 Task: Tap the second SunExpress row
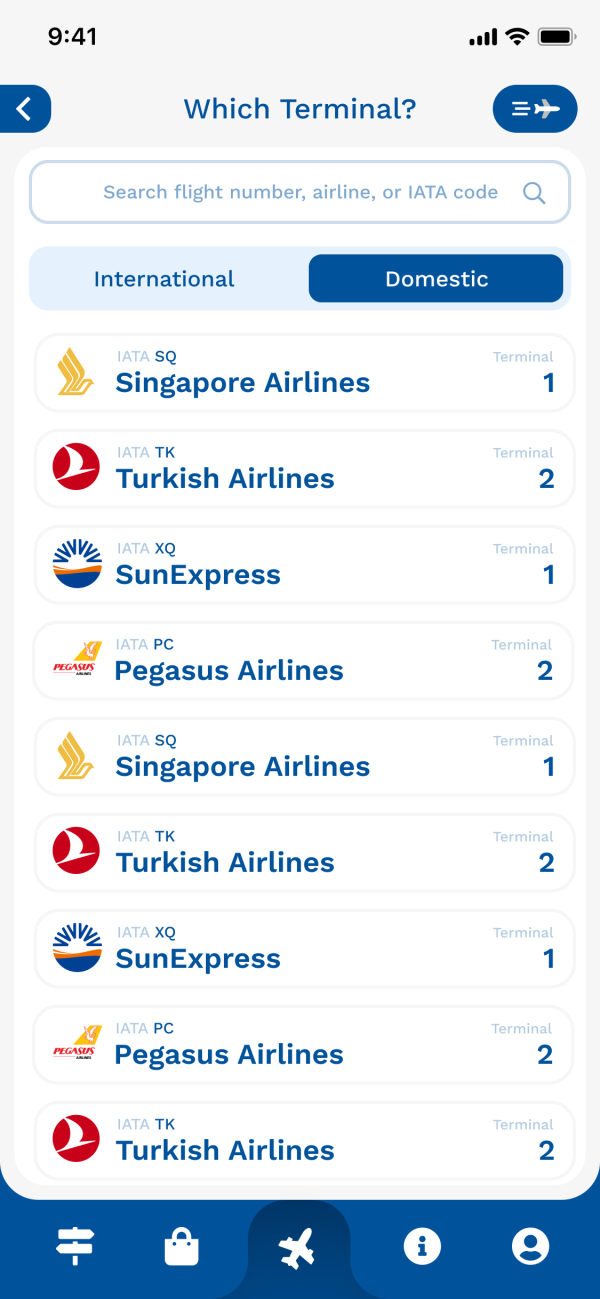[x=304, y=949]
